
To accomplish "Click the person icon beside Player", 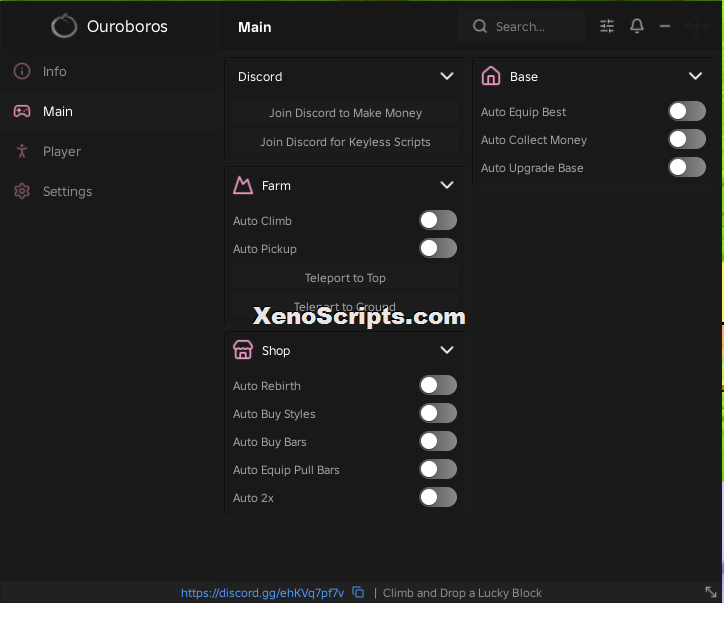I will 22,151.
